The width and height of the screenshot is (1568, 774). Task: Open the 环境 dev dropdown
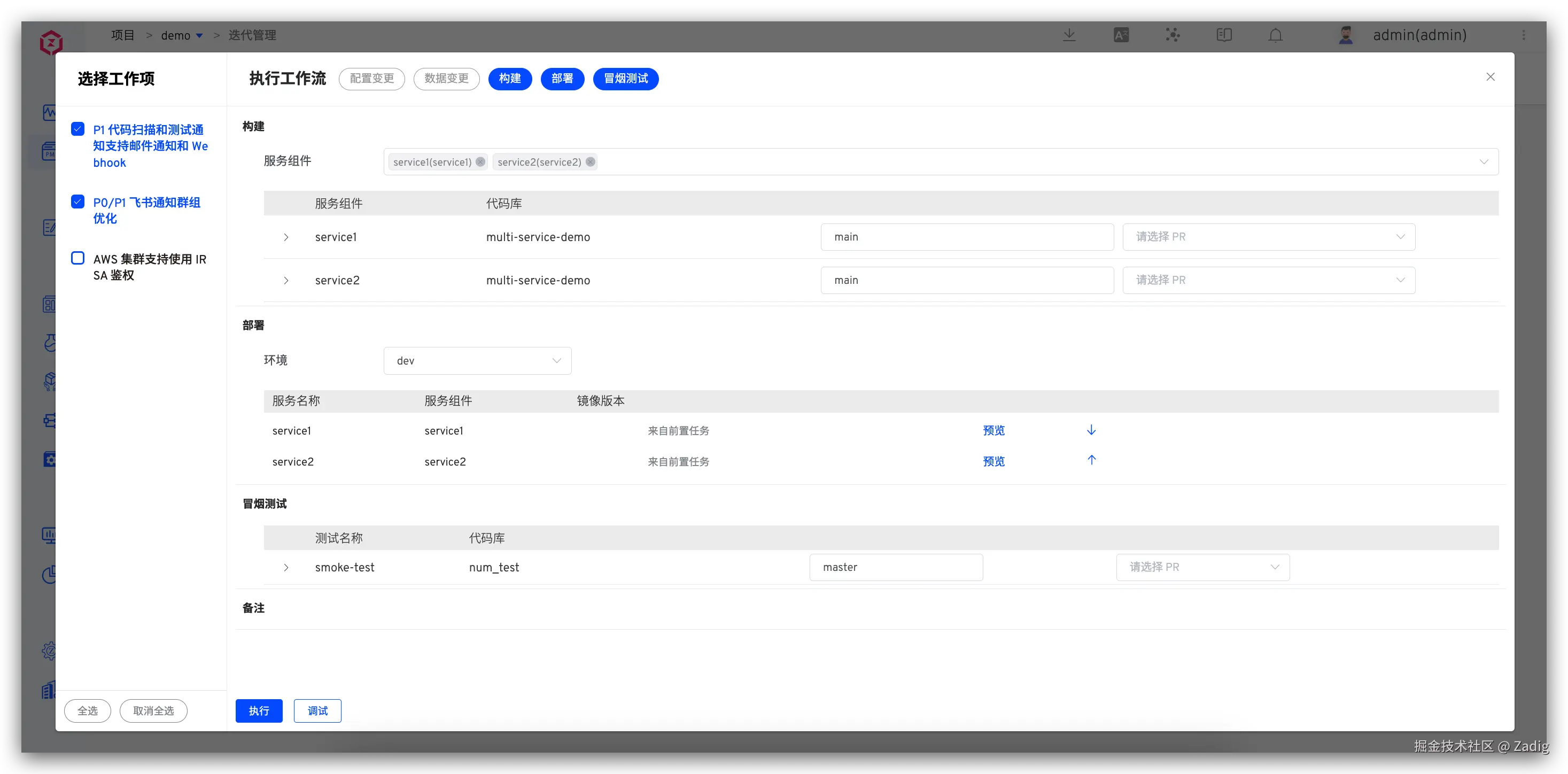pyautogui.click(x=477, y=360)
